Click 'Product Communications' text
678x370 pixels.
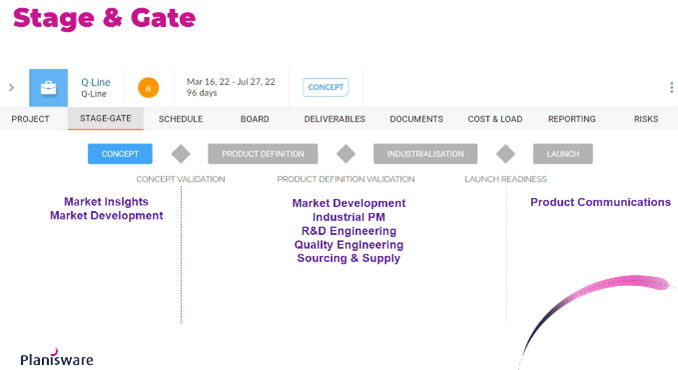[601, 202]
